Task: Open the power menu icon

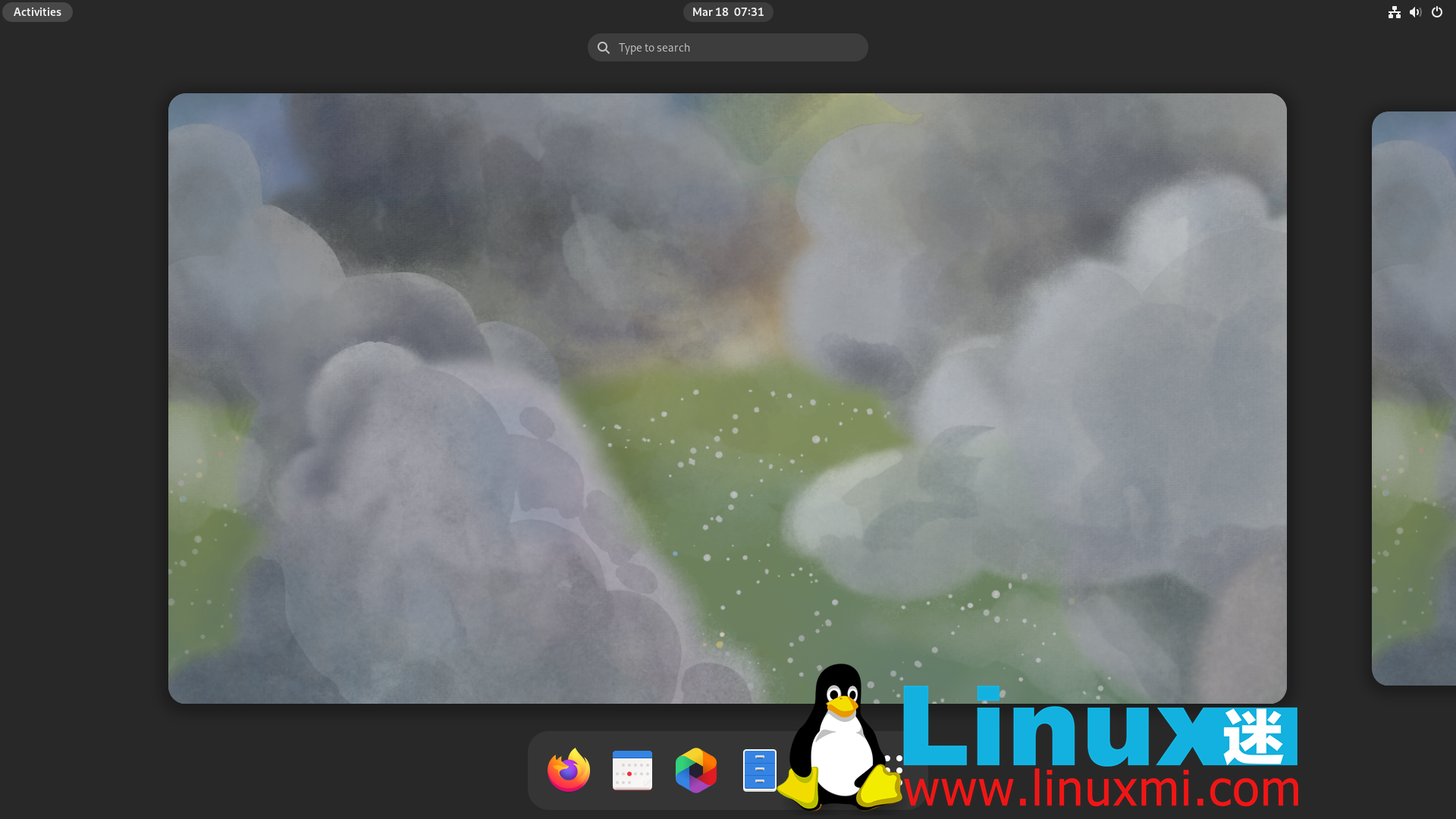Action: tap(1436, 12)
